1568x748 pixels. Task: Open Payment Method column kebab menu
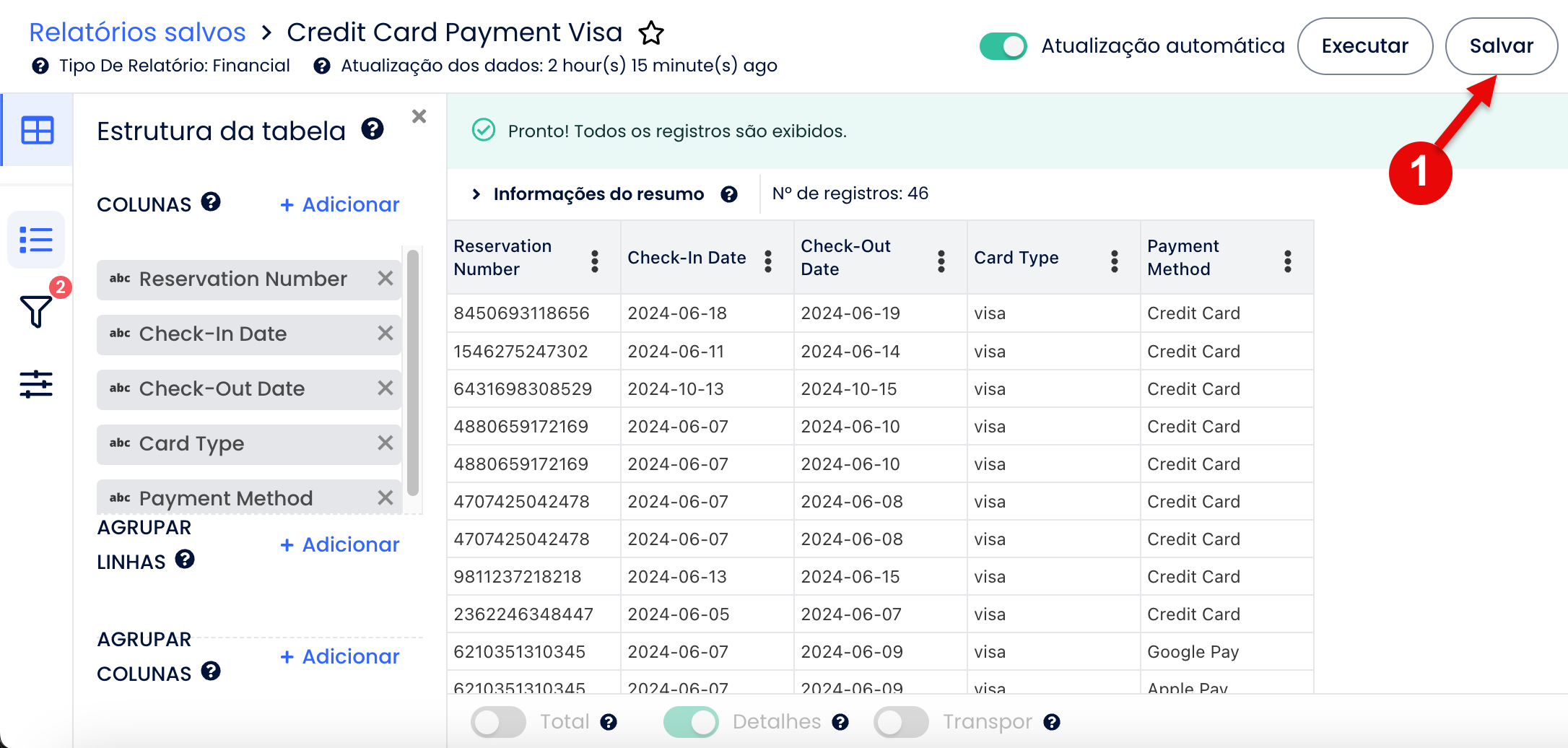click(x=1288, y=261)
